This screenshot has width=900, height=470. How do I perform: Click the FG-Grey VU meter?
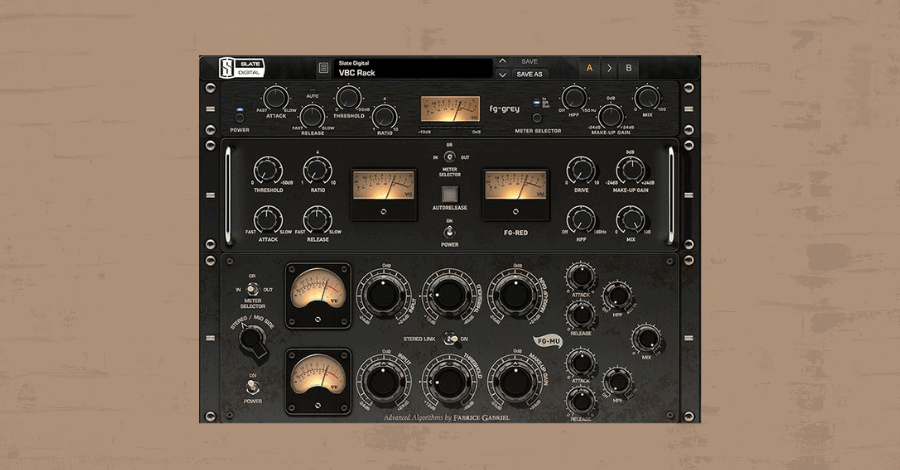(x=449, y=109)
